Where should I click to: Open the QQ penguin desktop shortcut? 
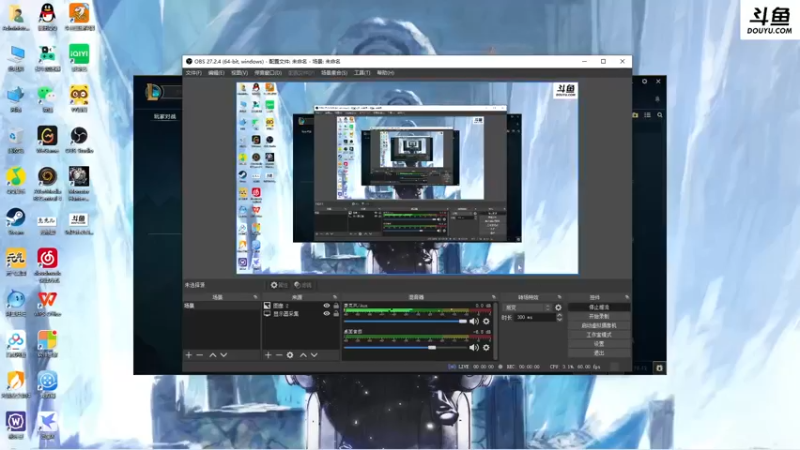47,17
